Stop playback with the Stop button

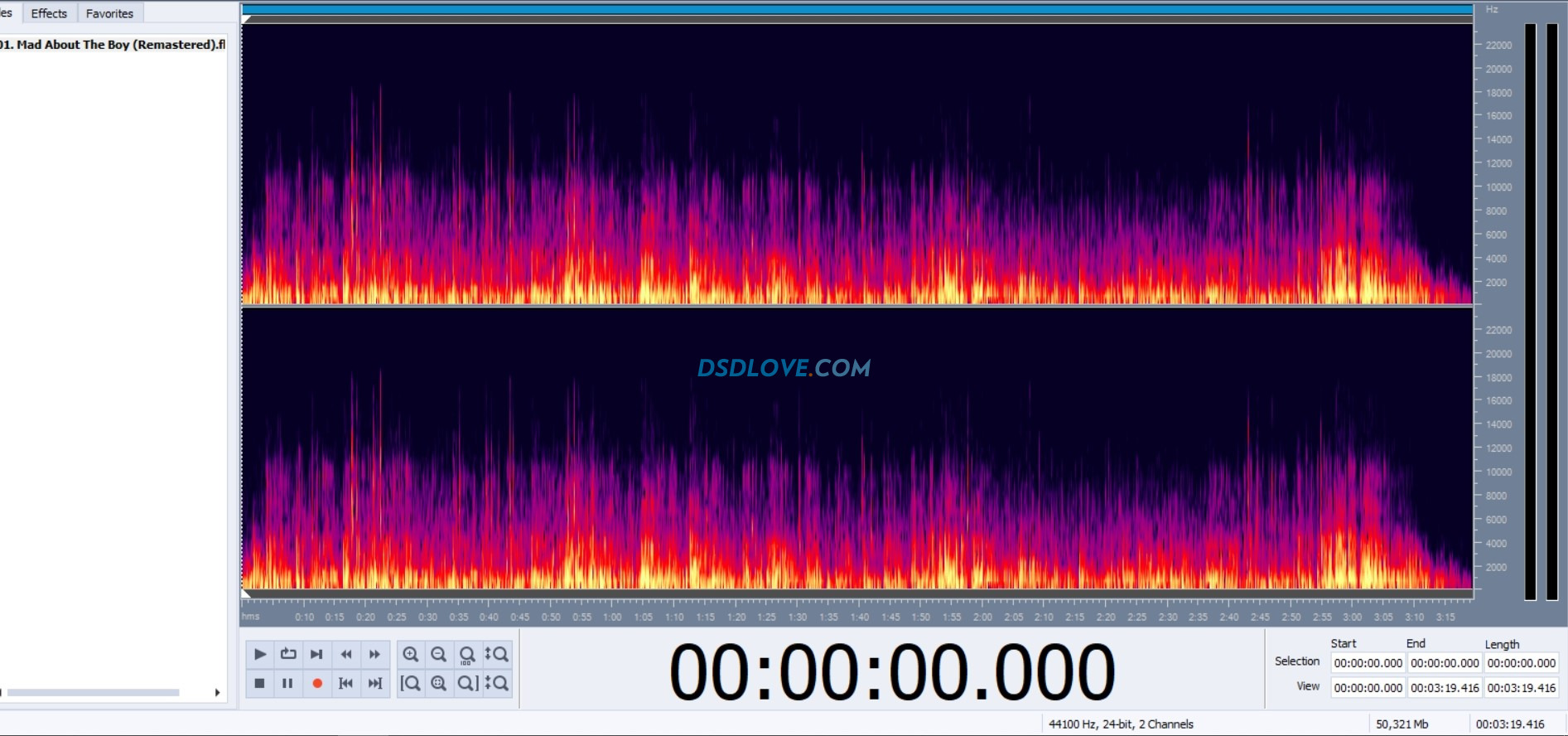[x=259, y=683]
